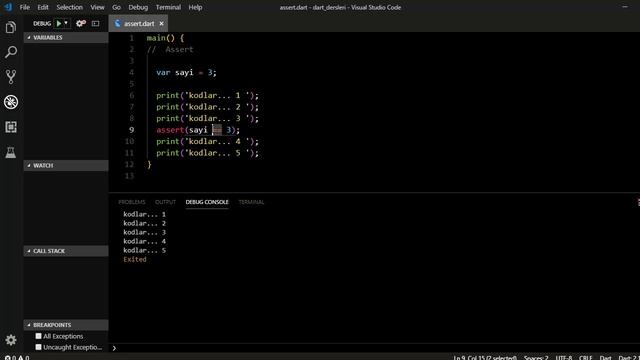Click the Dart file icon on assert.dart tab
This screenshot has width=640, height=360.
[x=118, y=24]
